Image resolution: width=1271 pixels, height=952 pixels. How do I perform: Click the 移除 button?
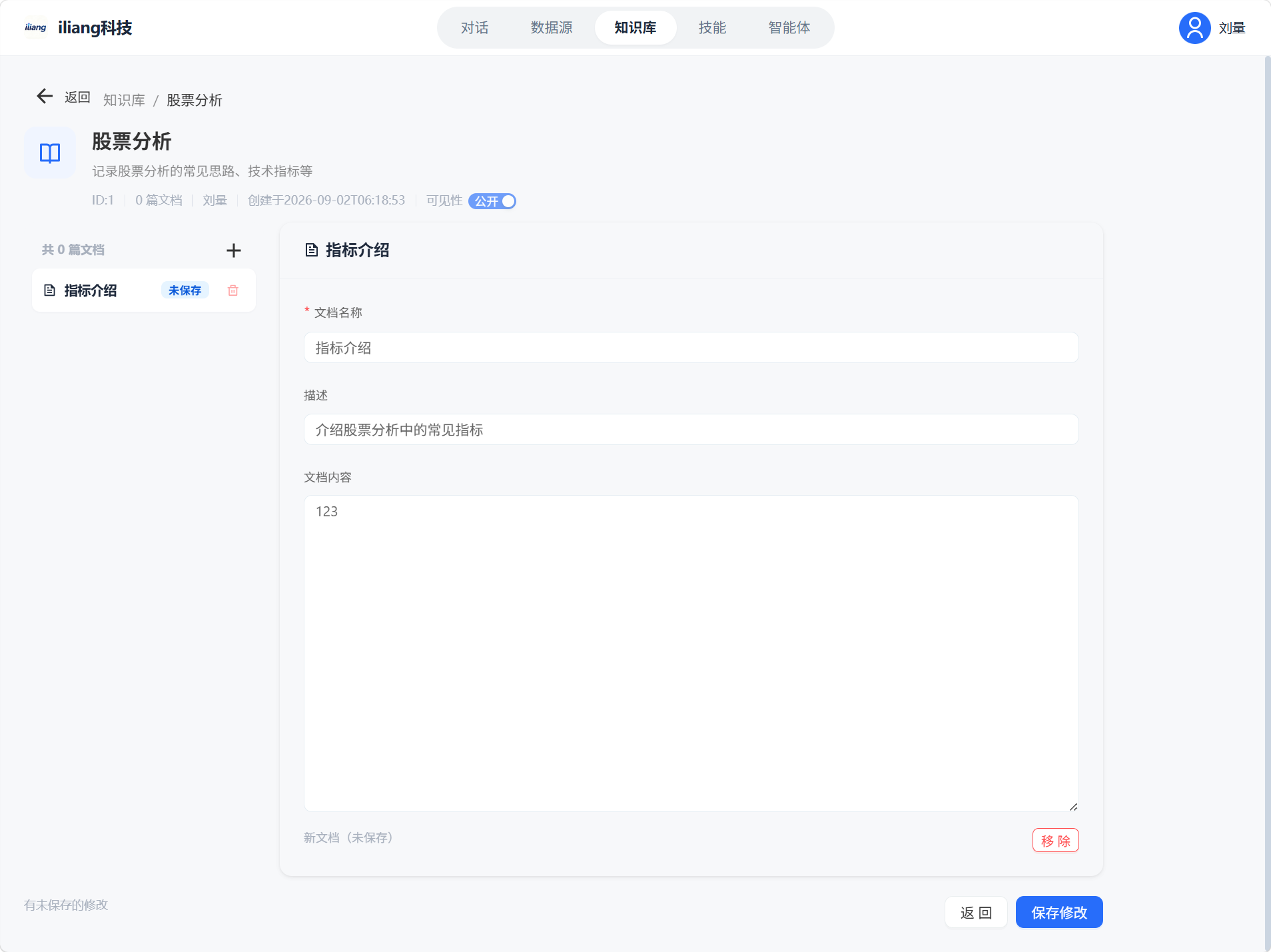click(1055, 840)
